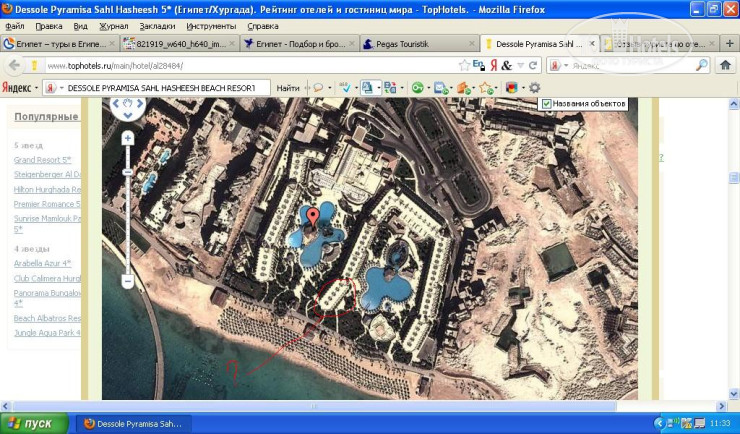Click the red hotel location marker
Image resolution: width=740 pixels, height=434 pixels.
(x=313, y=215)
